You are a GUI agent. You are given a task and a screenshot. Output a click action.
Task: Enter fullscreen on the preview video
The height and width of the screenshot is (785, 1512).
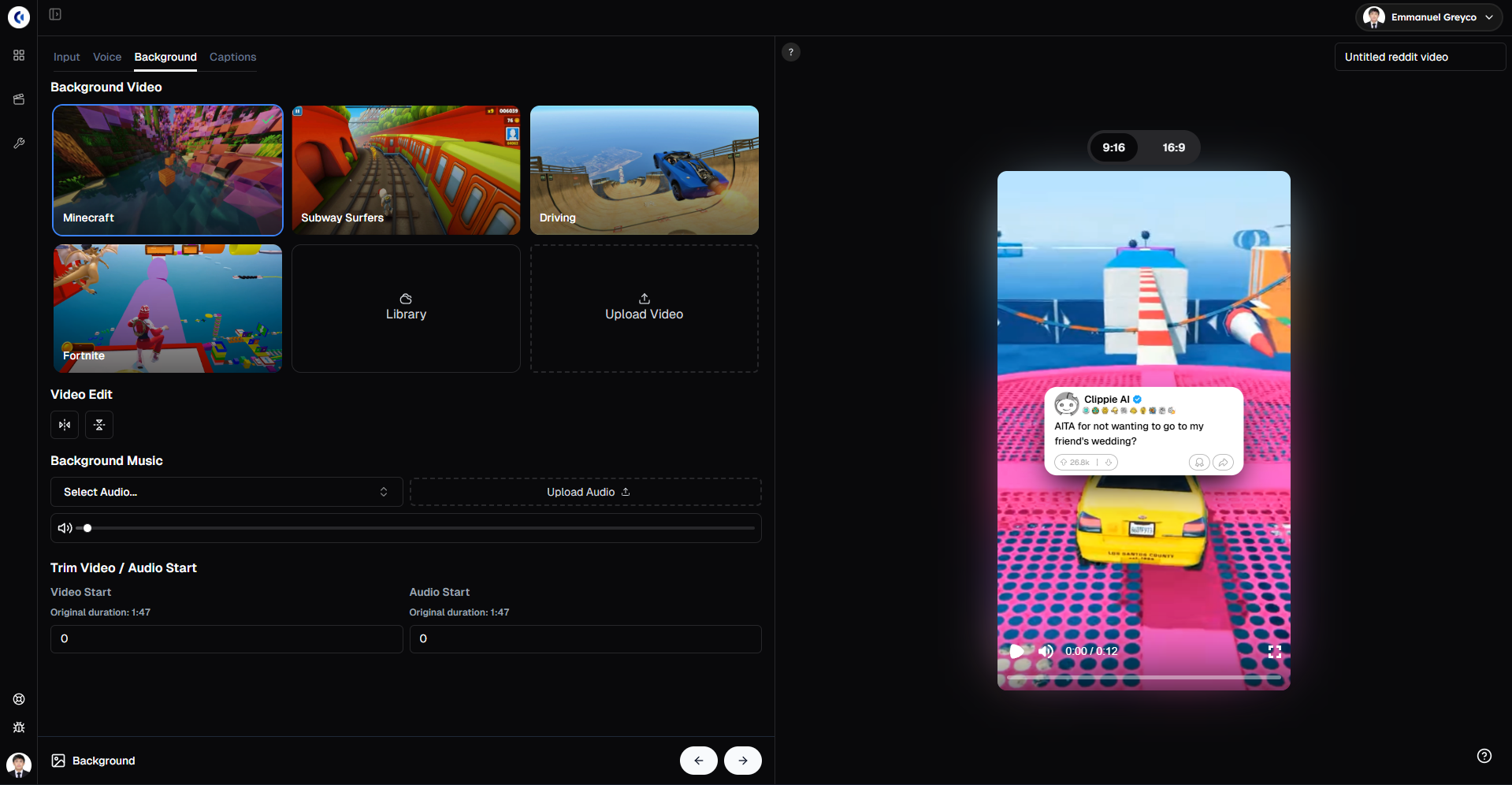tap(1275, 651)
